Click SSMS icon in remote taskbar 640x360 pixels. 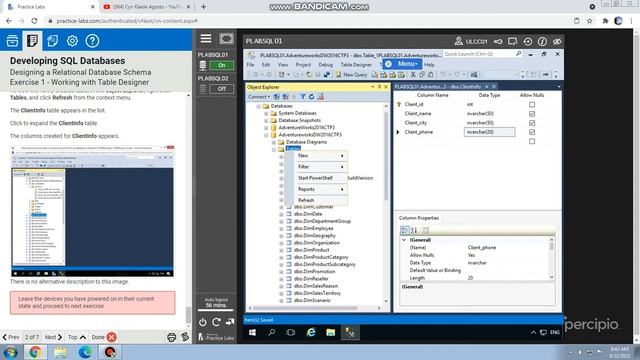[350, 333]
